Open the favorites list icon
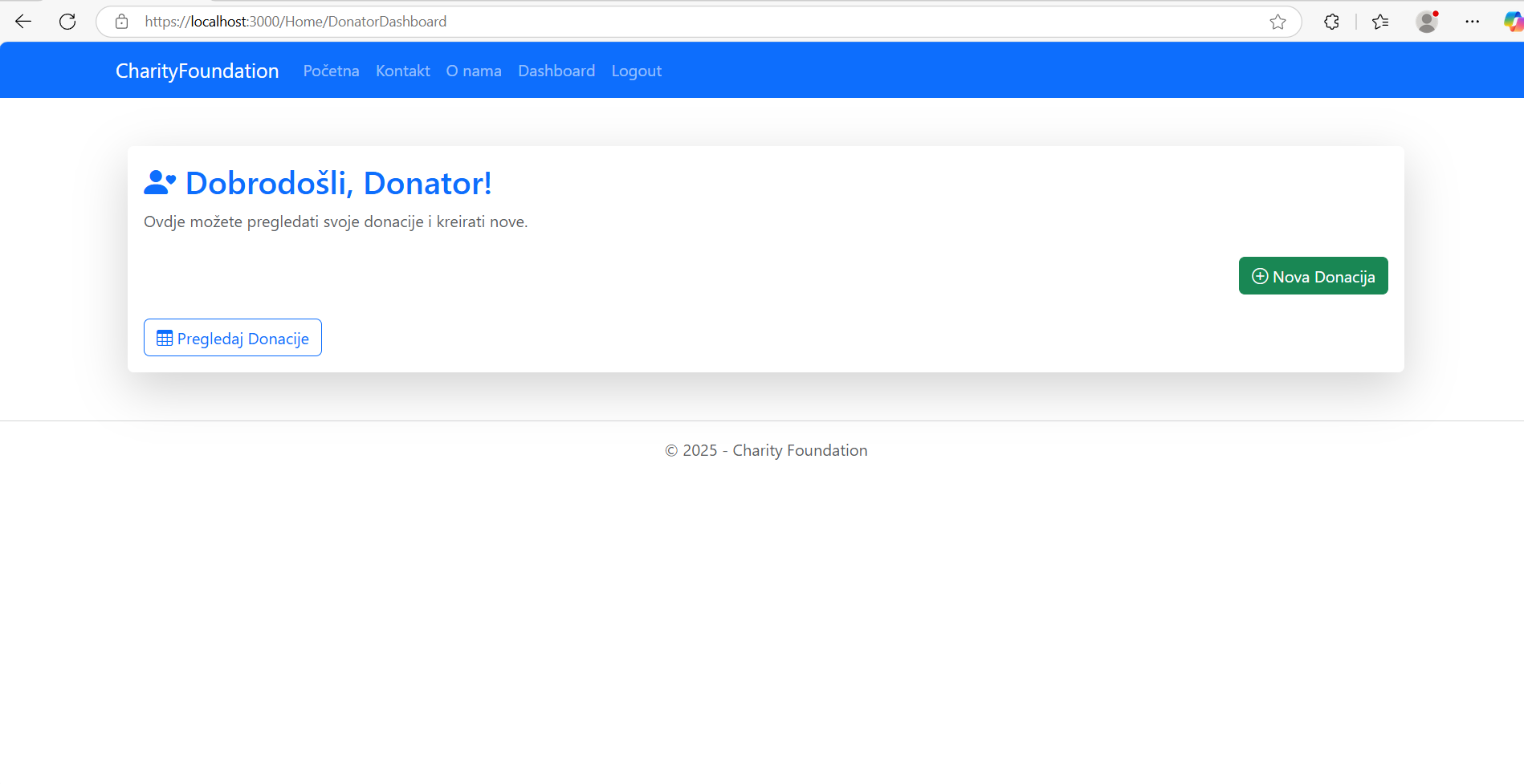The image size is (1524, 784). coord(1380,22)
